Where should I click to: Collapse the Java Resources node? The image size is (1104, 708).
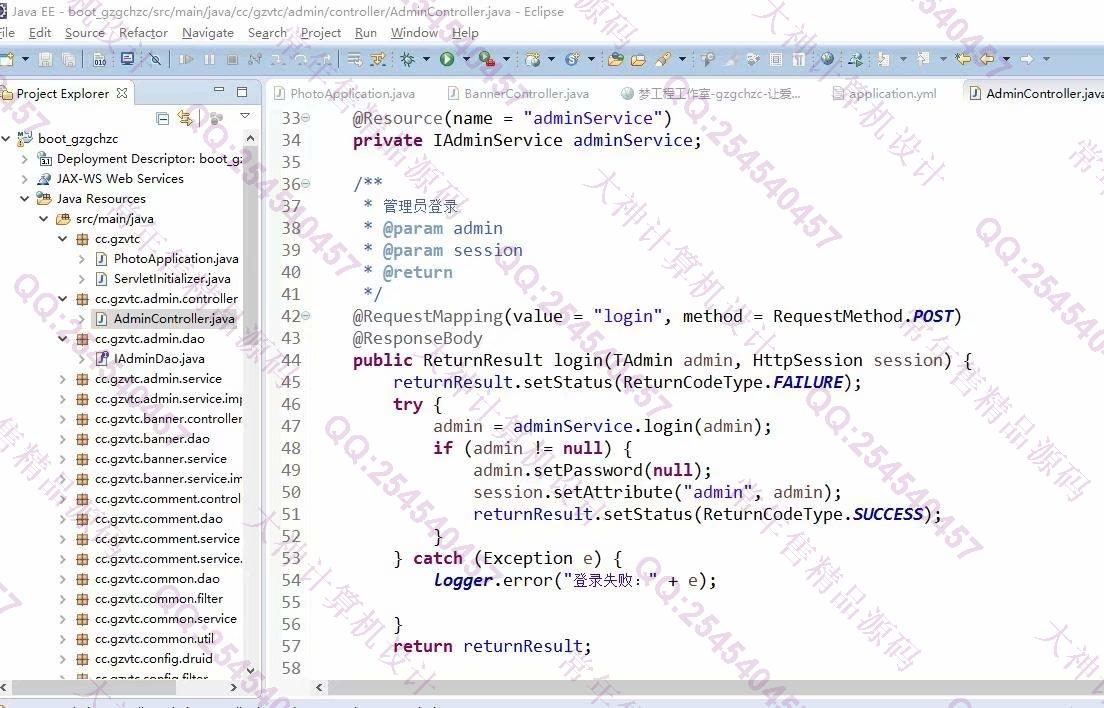[x=25, y=198]
